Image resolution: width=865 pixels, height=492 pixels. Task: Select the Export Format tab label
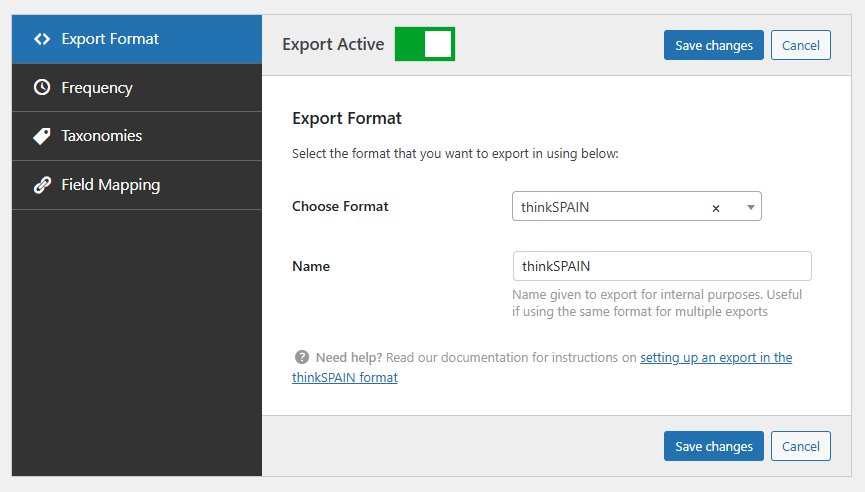110,39
